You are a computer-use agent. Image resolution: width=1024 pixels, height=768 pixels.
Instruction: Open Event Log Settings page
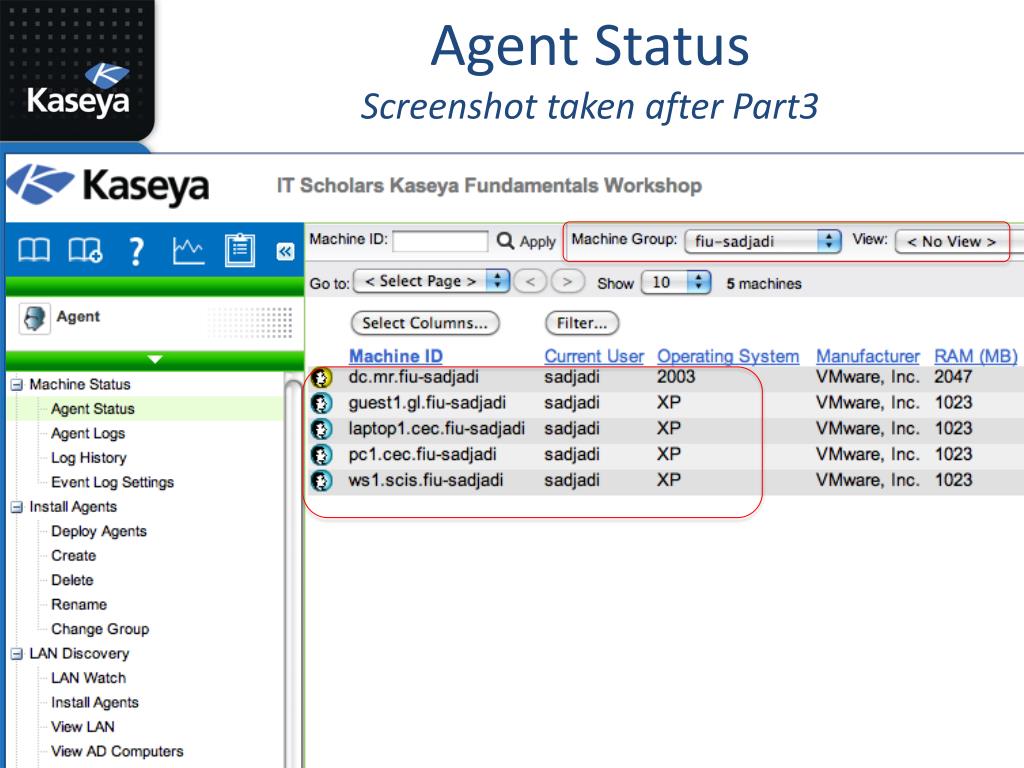[112, 483]
